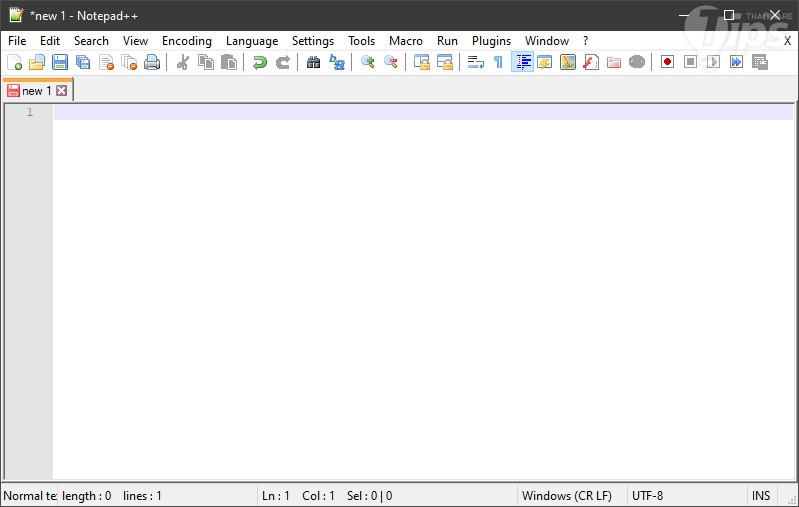Click into the empty editor line 1
Image resolution: width=799 pixels, height=507 pixels.
click(x=423, y=112)
